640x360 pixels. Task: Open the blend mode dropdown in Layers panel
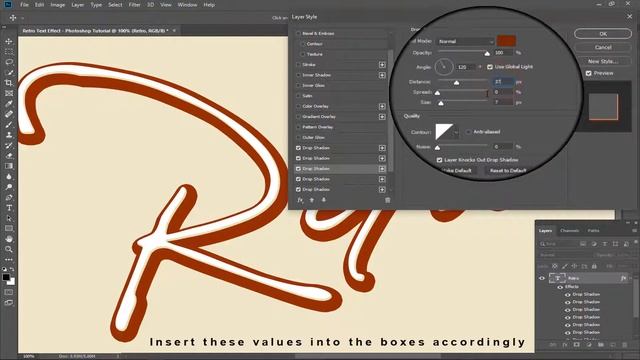click(566, 255)
